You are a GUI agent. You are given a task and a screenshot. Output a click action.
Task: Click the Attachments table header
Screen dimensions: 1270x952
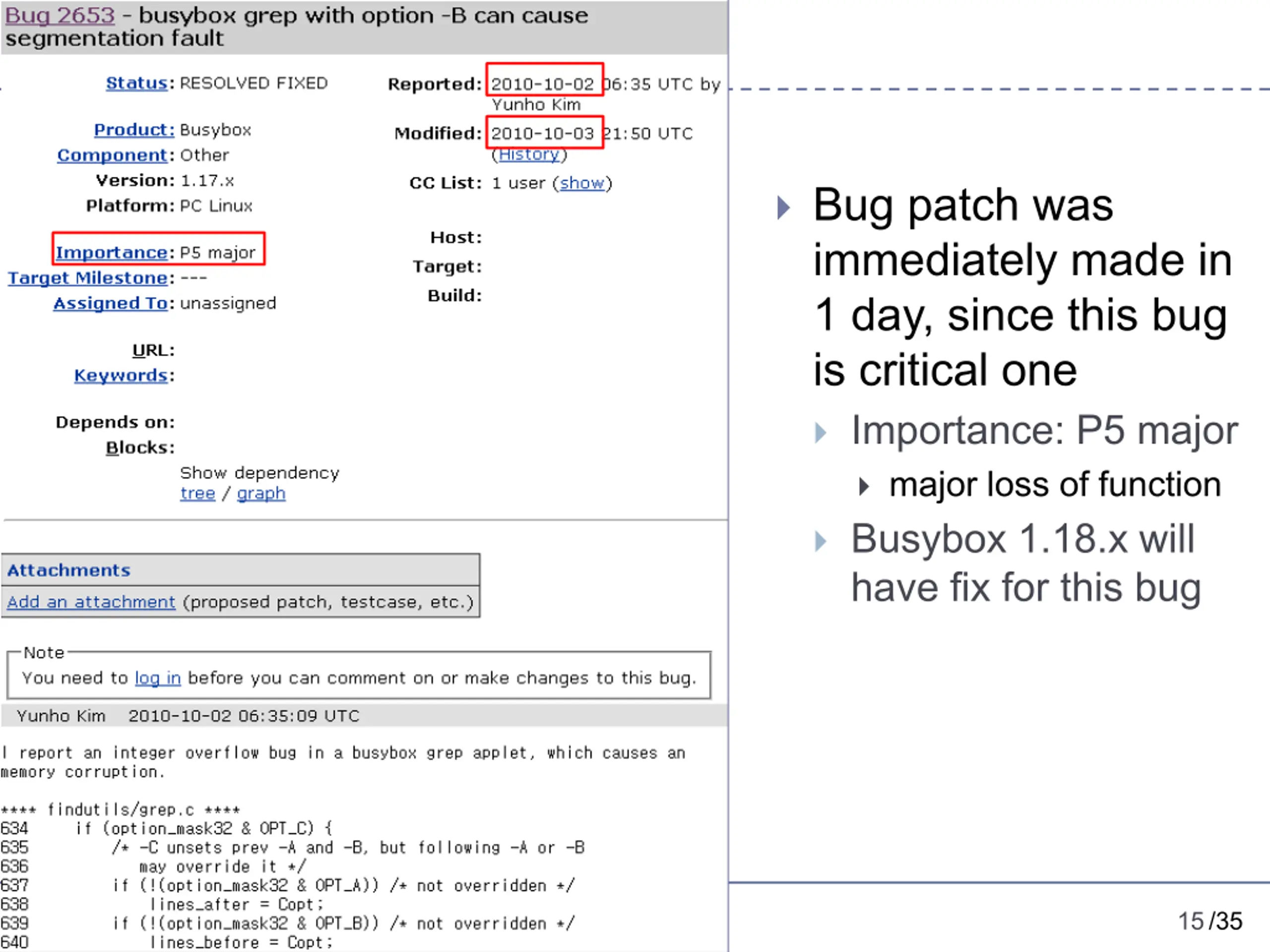[x=241, y=570]
